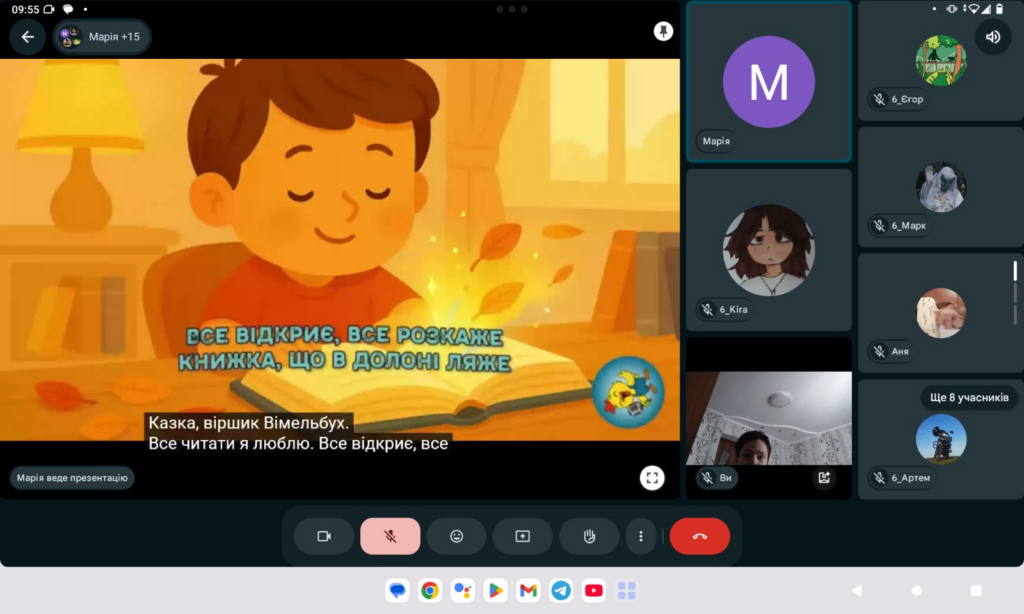Viewport: 1024px width, 614px height.
Task: Open the app drawer grid in taskbar
Action: tap(627, 591)
